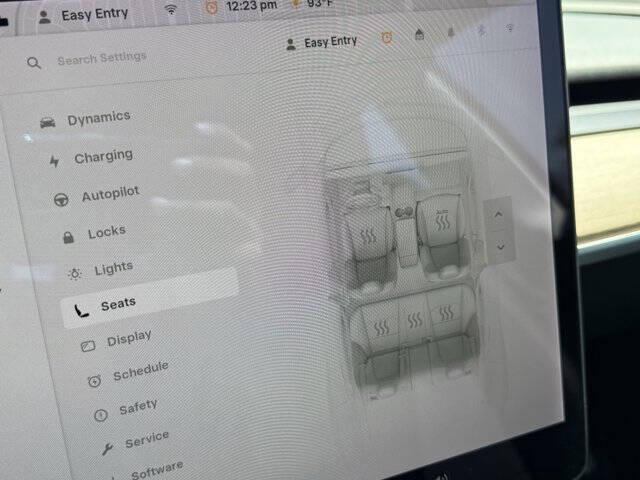
Task: Click the wrench icon beside Service
Action: pos(107,449)
